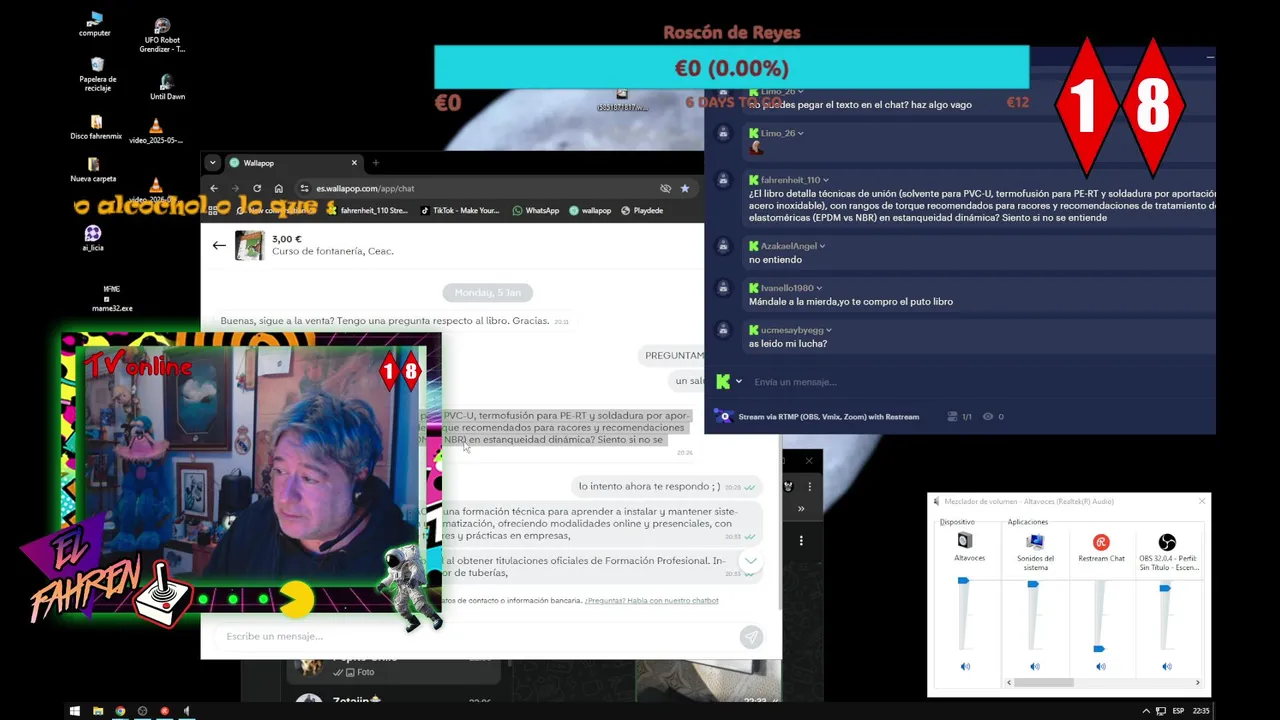Open the browser home page
This screenshot has width=1280, height=720.
(278, 188)
